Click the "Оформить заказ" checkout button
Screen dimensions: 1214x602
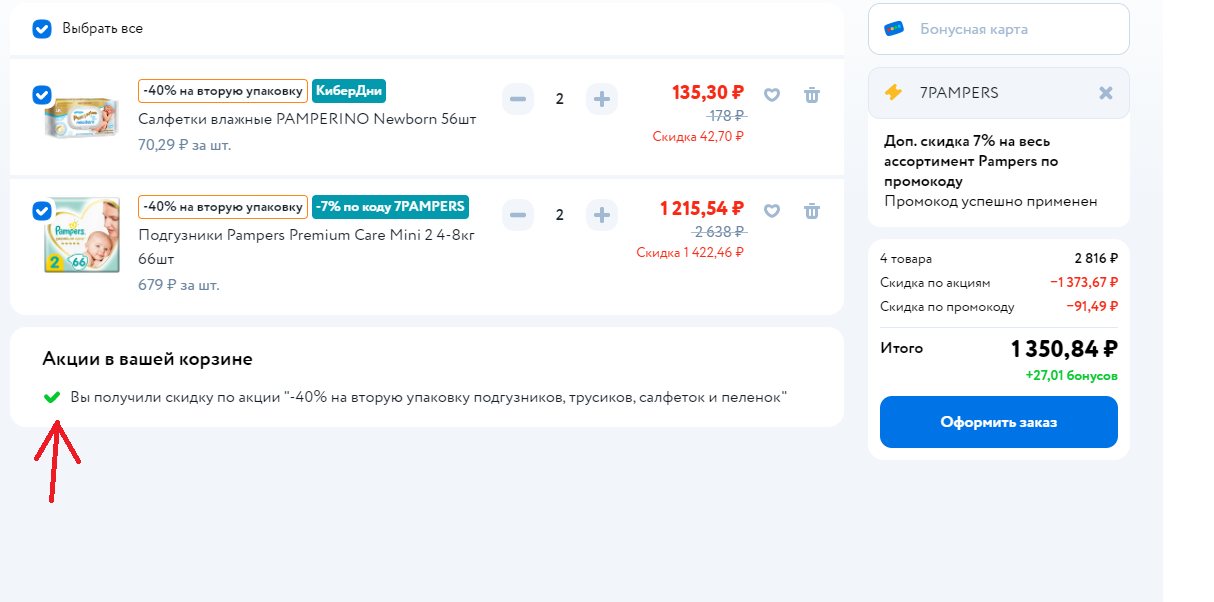click(999, 422)
